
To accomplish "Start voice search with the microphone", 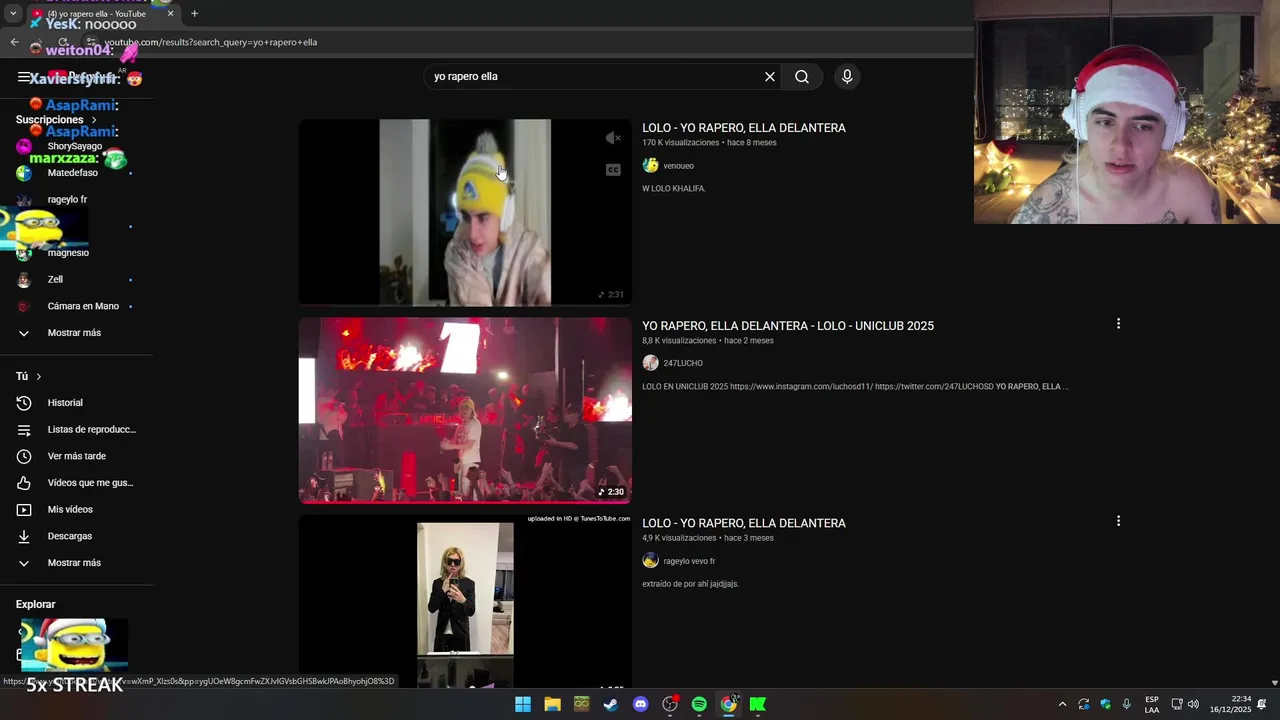I will click(x=847, y=77).
